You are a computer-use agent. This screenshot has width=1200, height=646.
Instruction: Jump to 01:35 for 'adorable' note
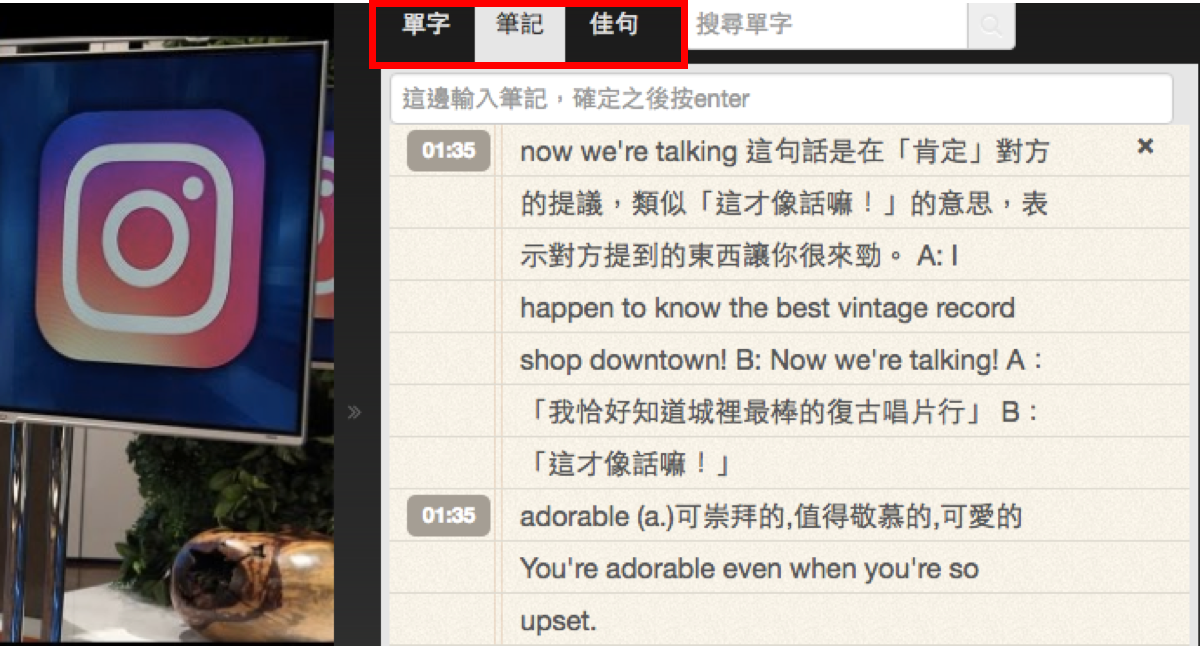coord(448,516)
